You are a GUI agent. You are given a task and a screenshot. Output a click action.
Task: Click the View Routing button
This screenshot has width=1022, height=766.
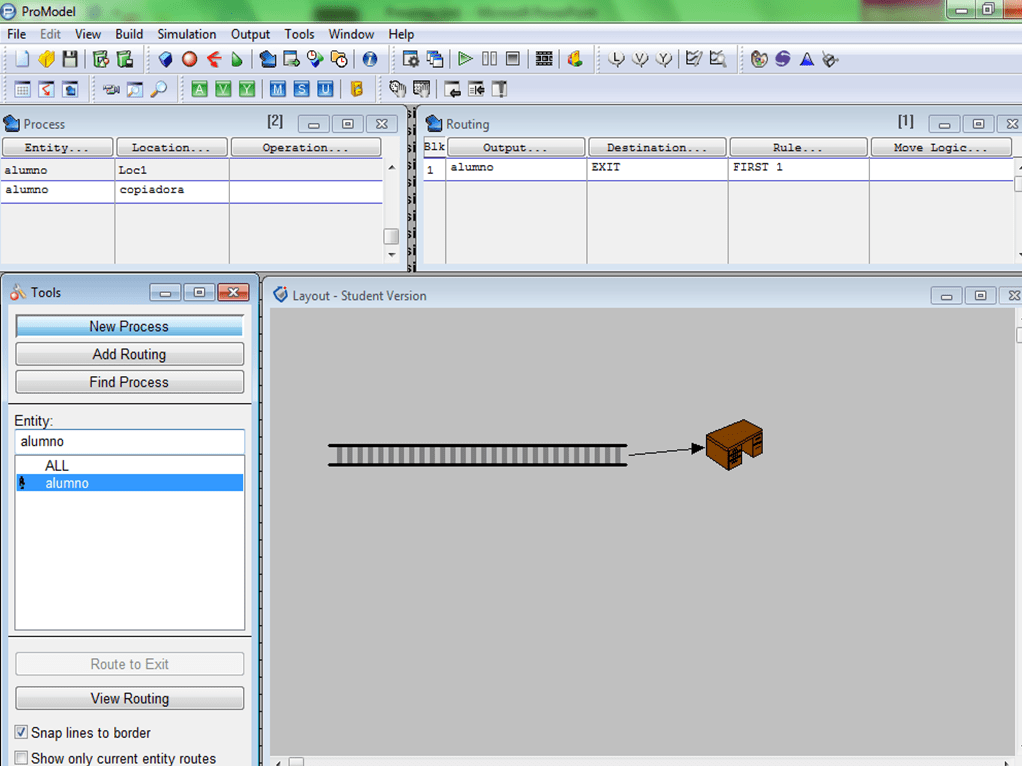pos(129,698)
